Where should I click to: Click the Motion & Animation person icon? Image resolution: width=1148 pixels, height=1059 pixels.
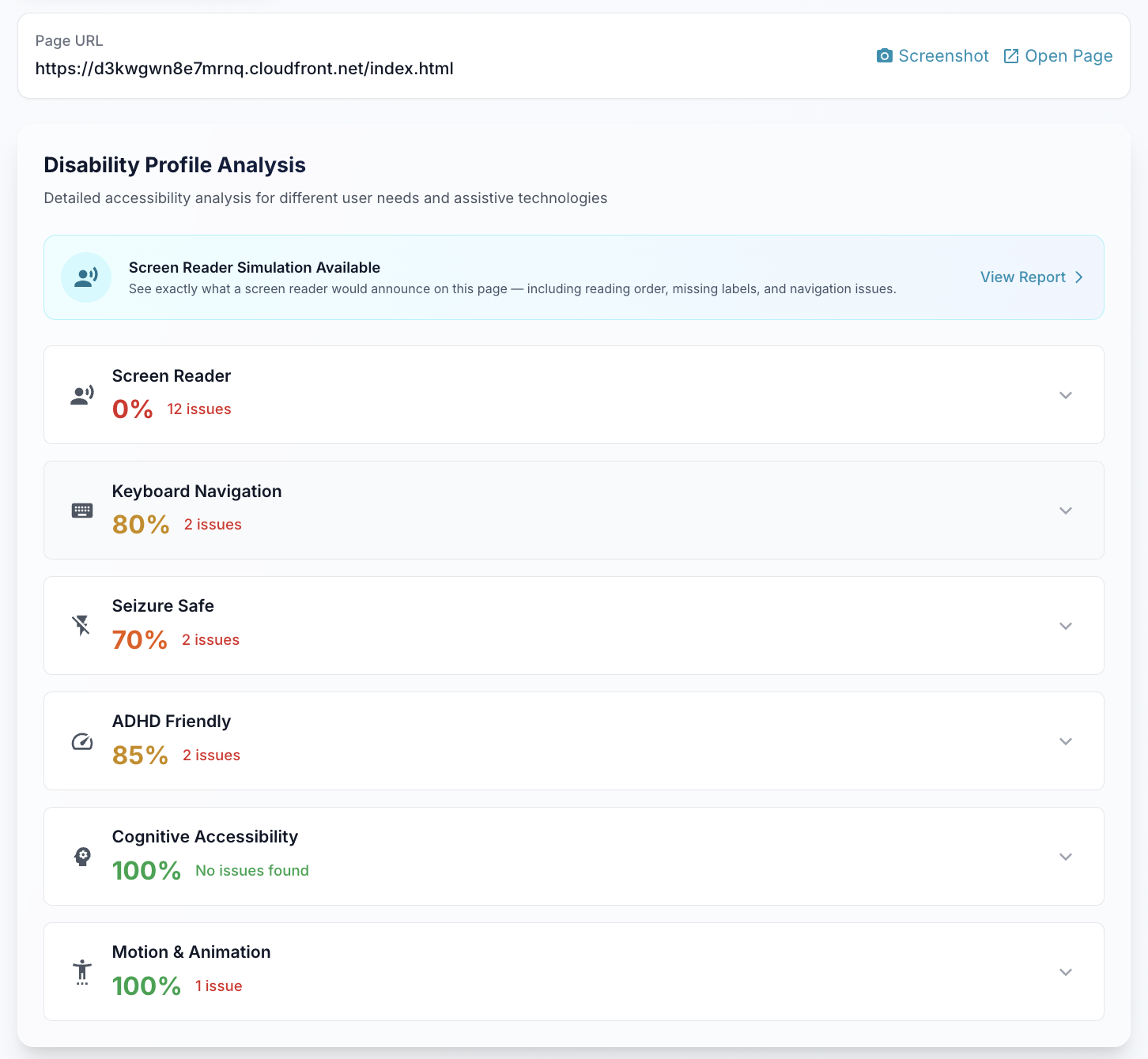[x=82, y=972]
